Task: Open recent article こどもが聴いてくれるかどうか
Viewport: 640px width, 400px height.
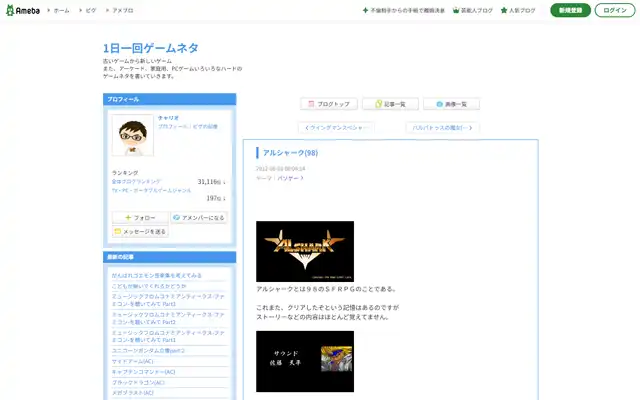Action: [x=149, y=286]
